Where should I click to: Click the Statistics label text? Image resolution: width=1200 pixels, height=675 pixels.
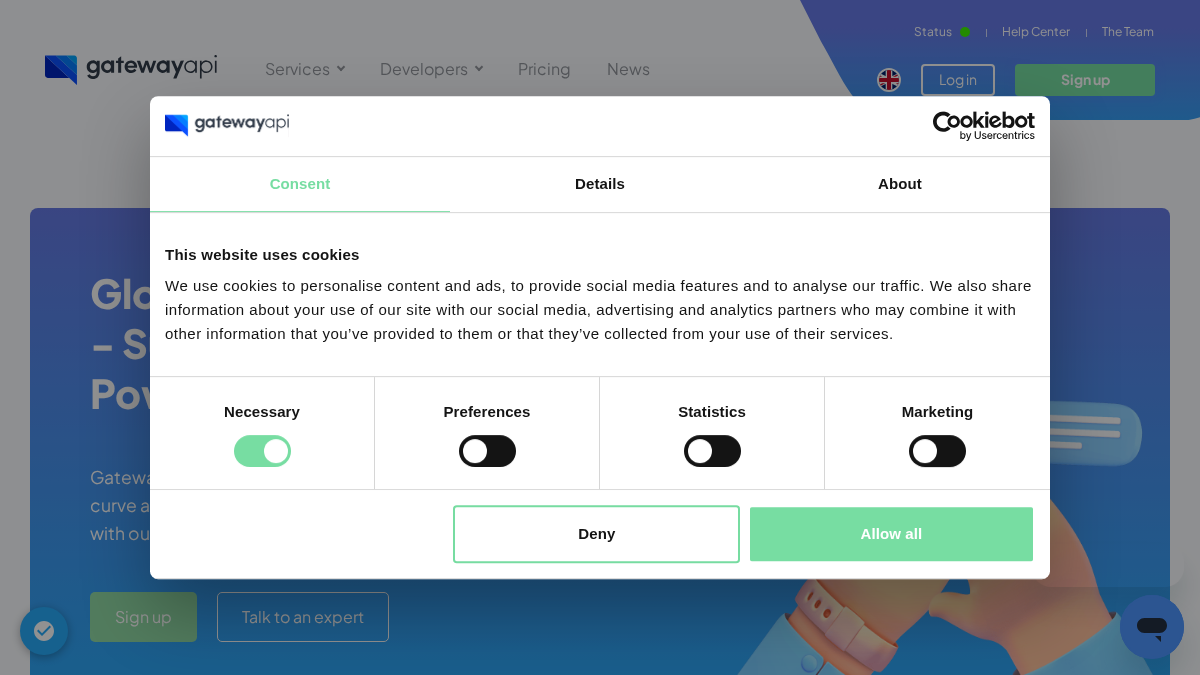712,412
